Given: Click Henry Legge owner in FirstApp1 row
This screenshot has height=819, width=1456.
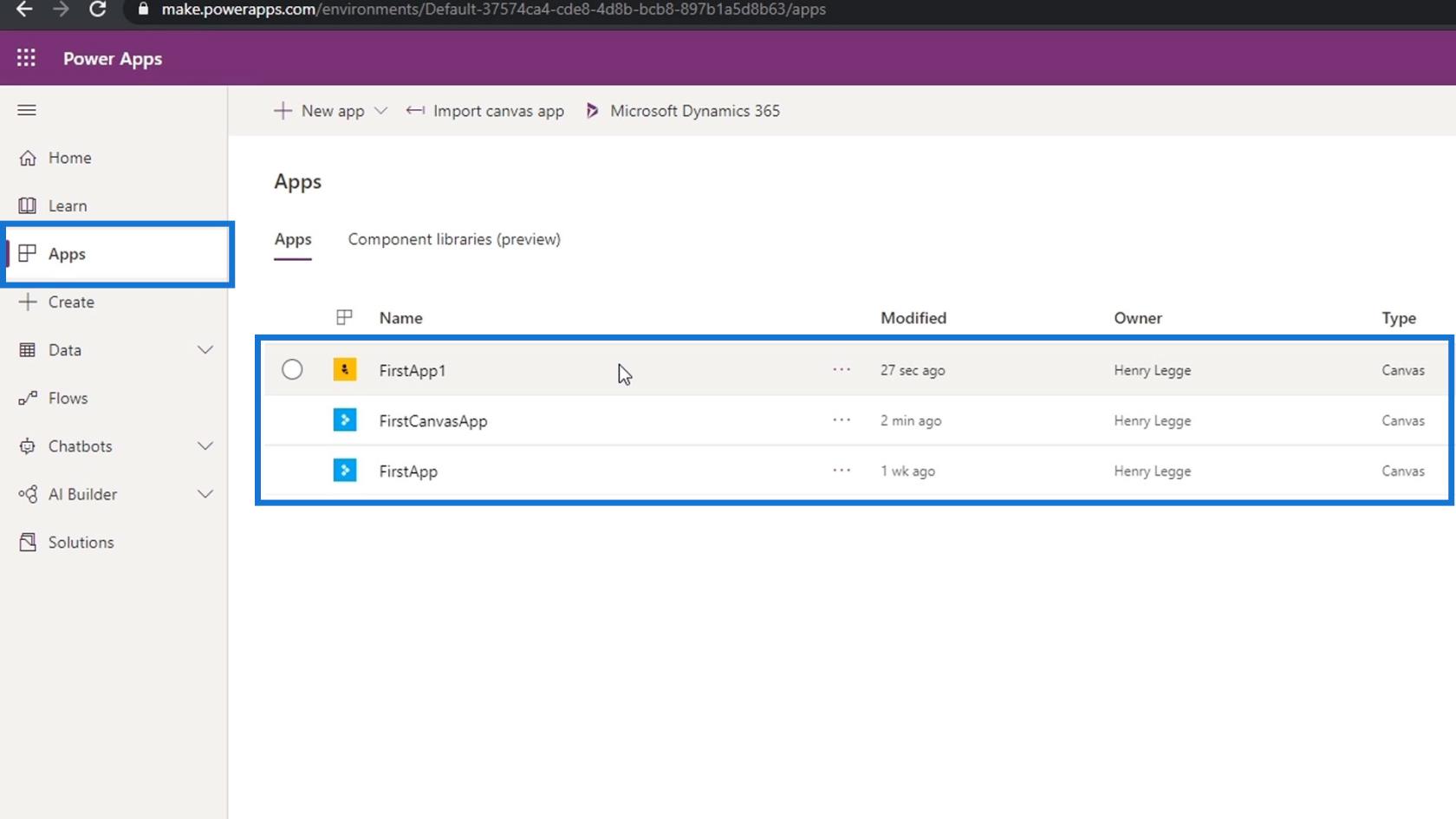Looking at the screenshot, I should [1153, 370].
